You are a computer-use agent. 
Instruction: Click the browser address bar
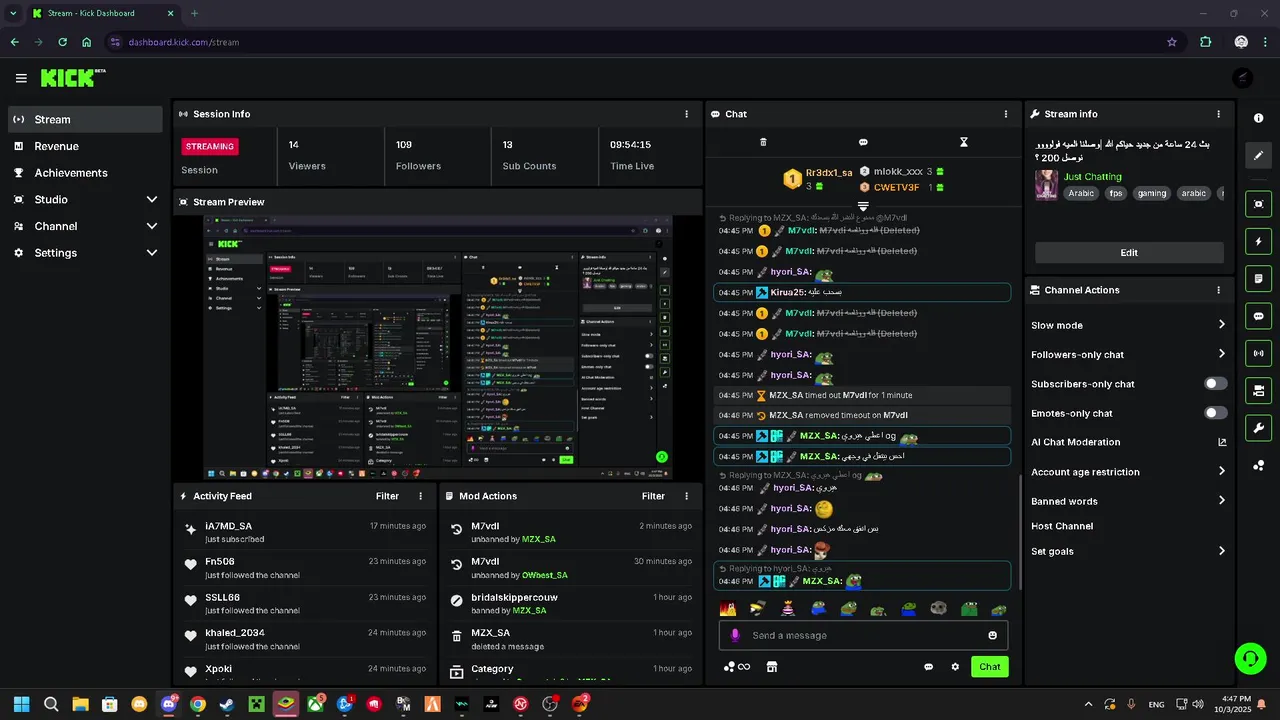[x=640, y=42]
